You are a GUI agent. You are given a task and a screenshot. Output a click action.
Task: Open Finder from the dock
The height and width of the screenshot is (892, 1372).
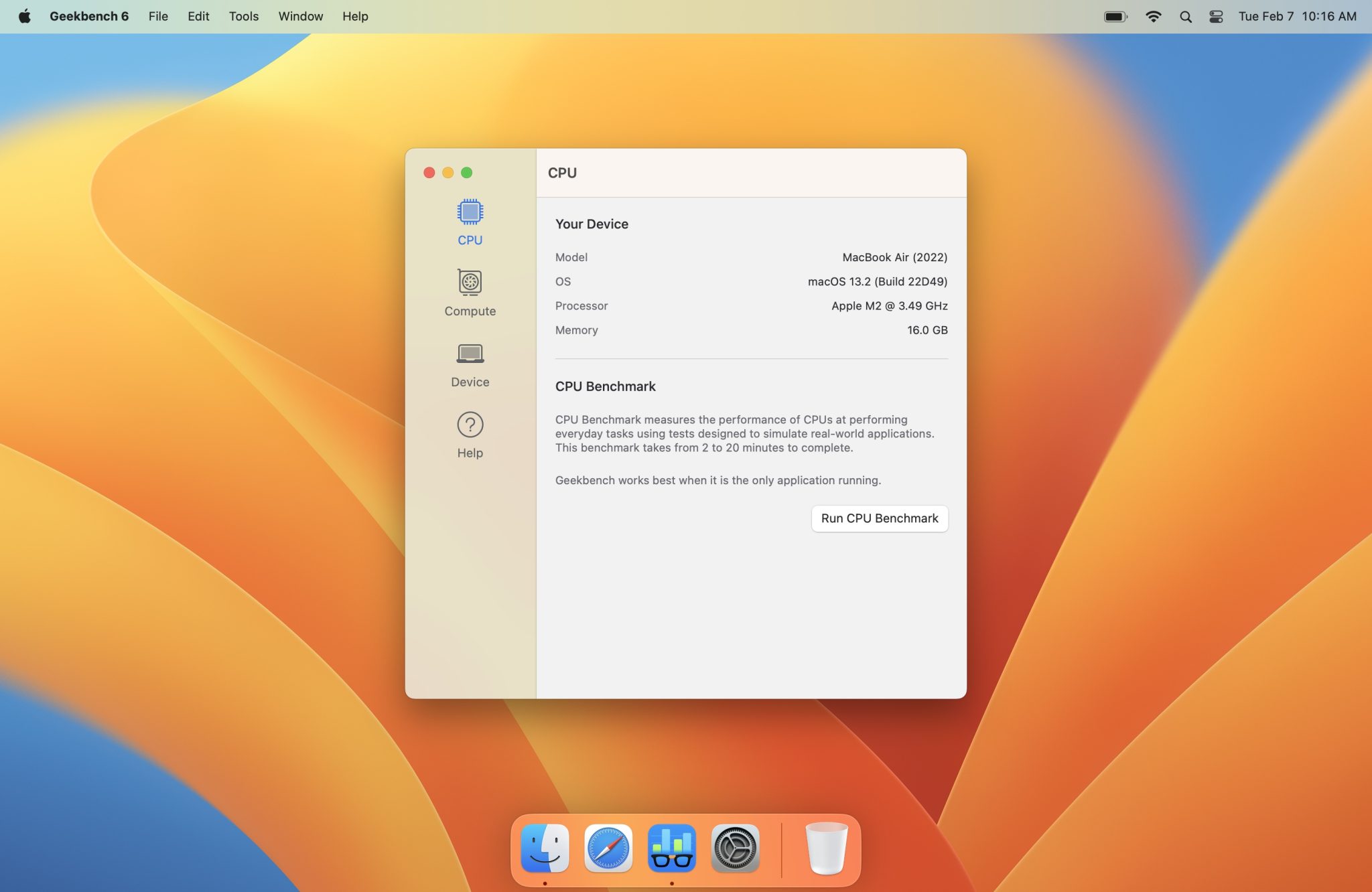point(545,848)
